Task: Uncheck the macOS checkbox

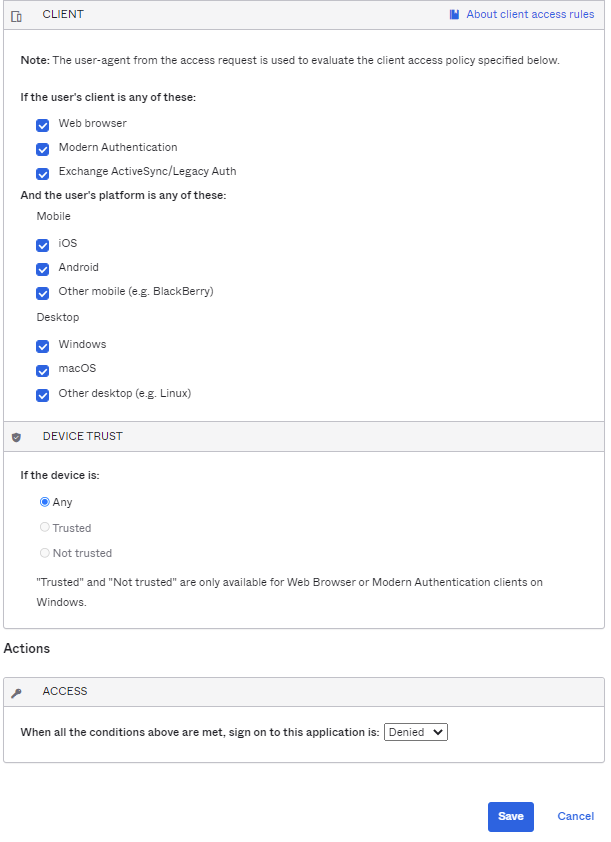Action: 43,370
